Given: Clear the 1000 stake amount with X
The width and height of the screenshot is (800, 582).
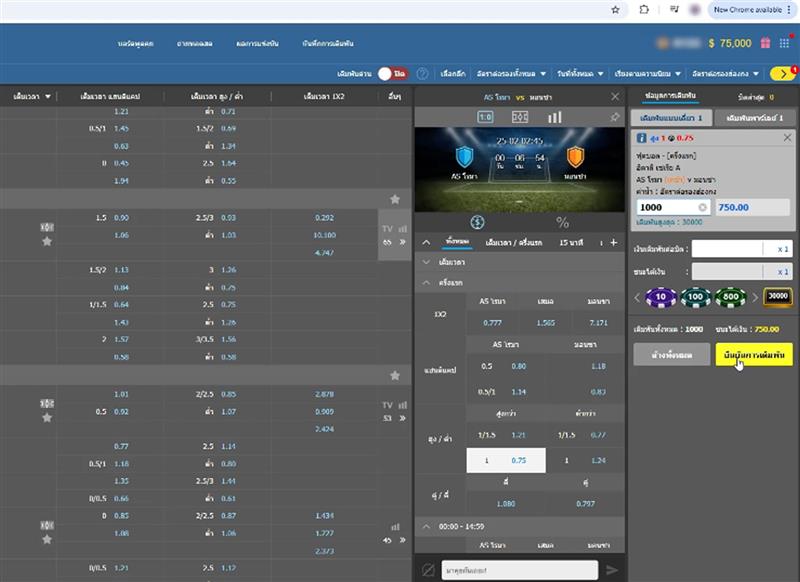Looking at the screenshot, I should coord(702,207).
